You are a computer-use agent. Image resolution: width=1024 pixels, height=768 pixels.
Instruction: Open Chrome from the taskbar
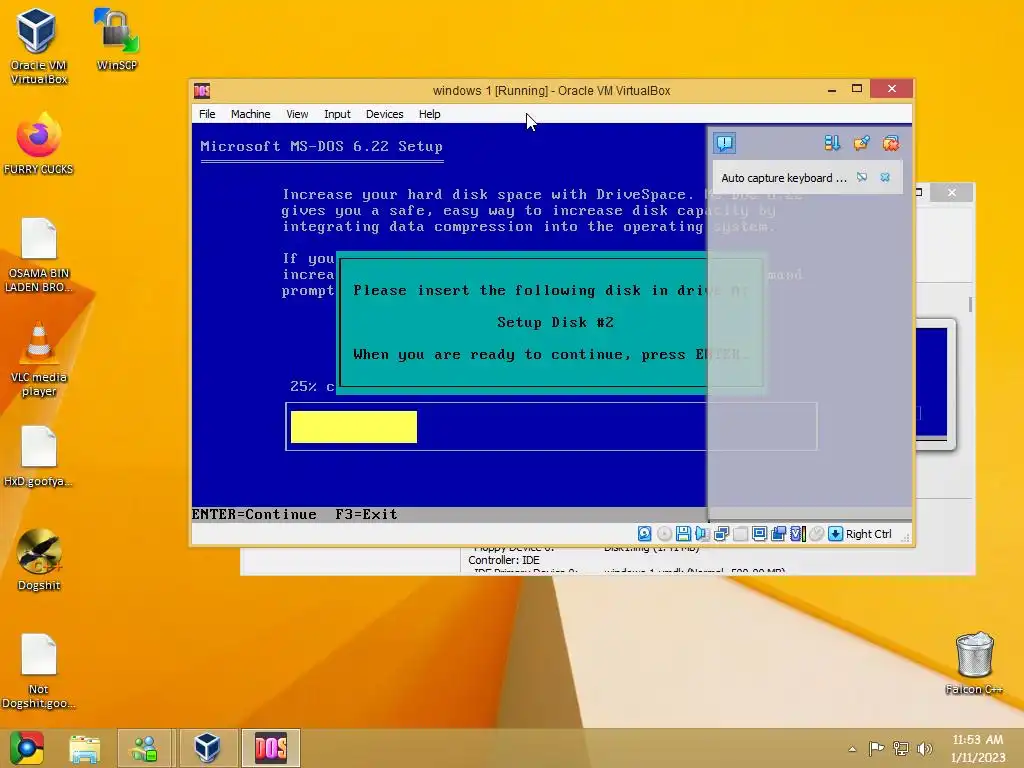pos(27,748)
